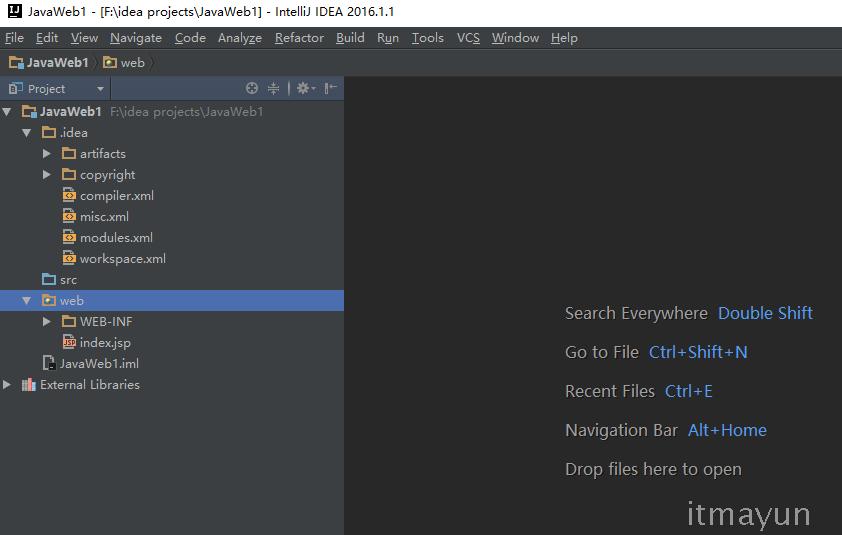Select workspace.xml in project tree

(x=122, y=258)
